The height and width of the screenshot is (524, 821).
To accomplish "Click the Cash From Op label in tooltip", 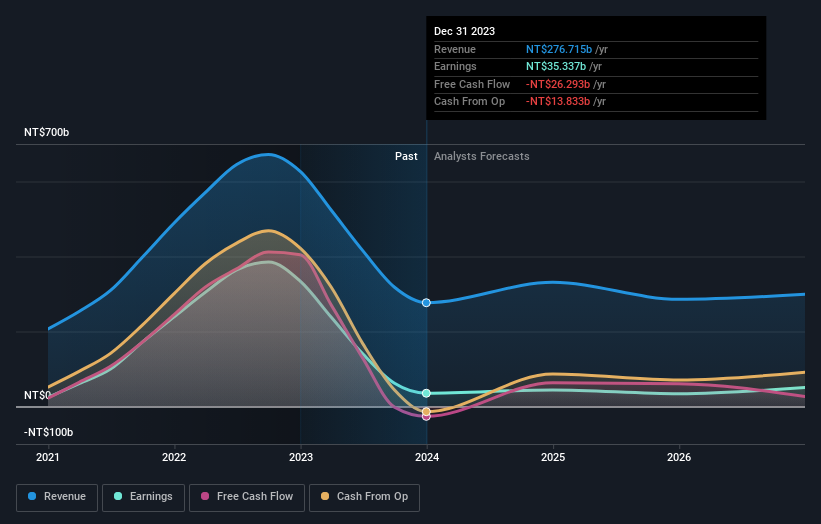I will 470,102.
